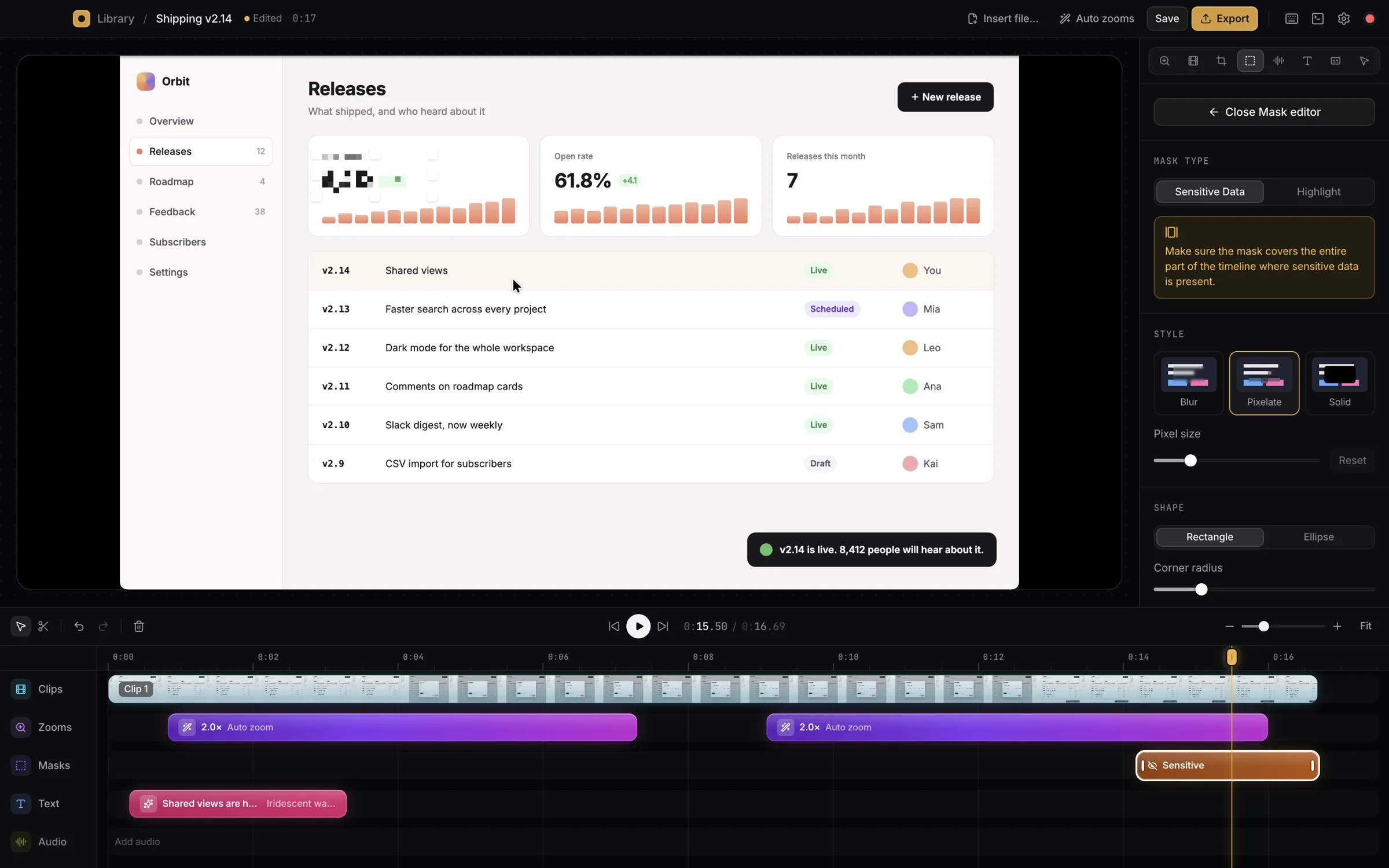The image size is (1389, 868).
Task: Choose the Ellipse mask shape
Action: (1318, 537)
